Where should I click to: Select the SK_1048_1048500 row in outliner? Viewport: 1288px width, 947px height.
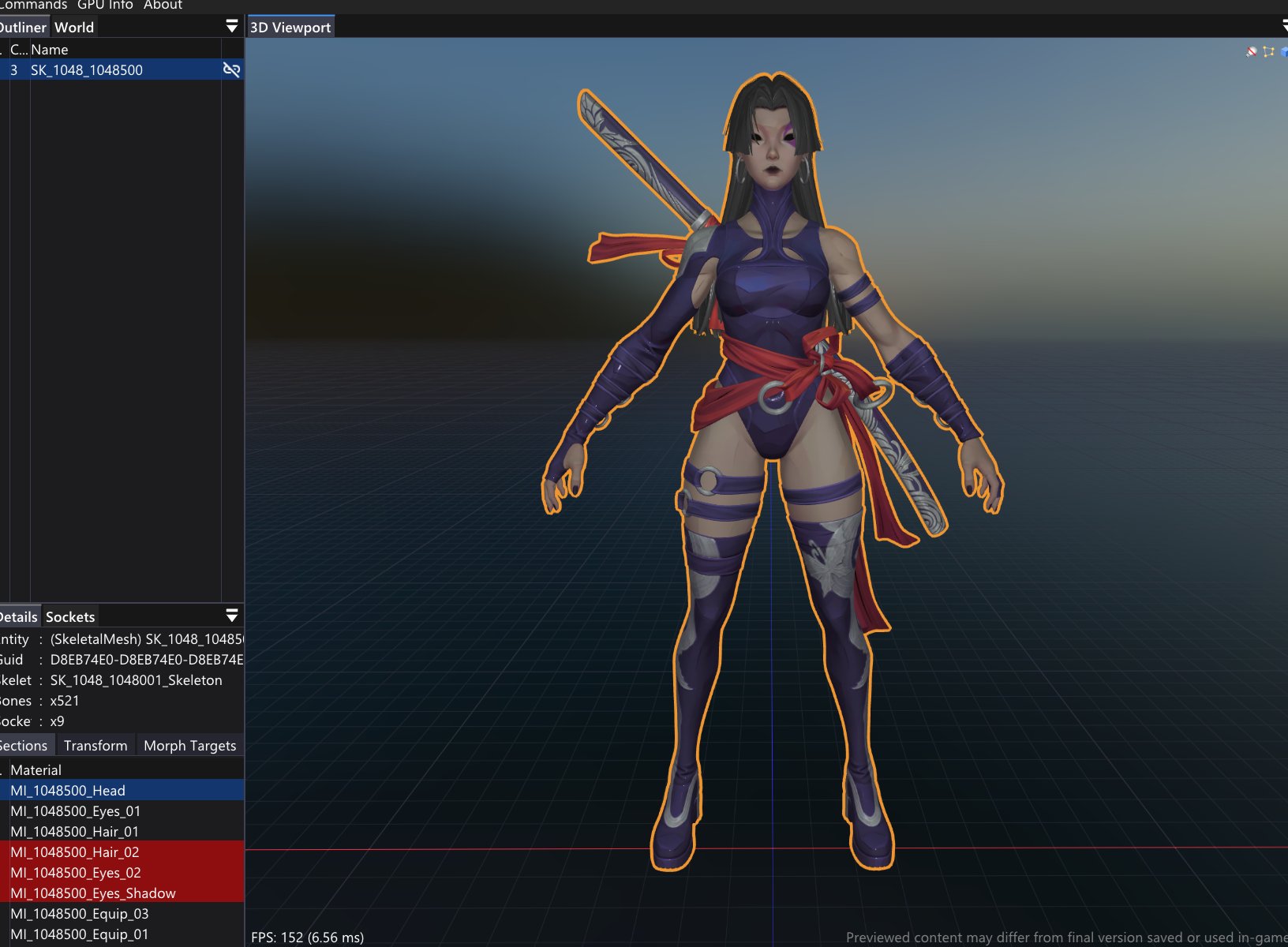pos(87,70)
